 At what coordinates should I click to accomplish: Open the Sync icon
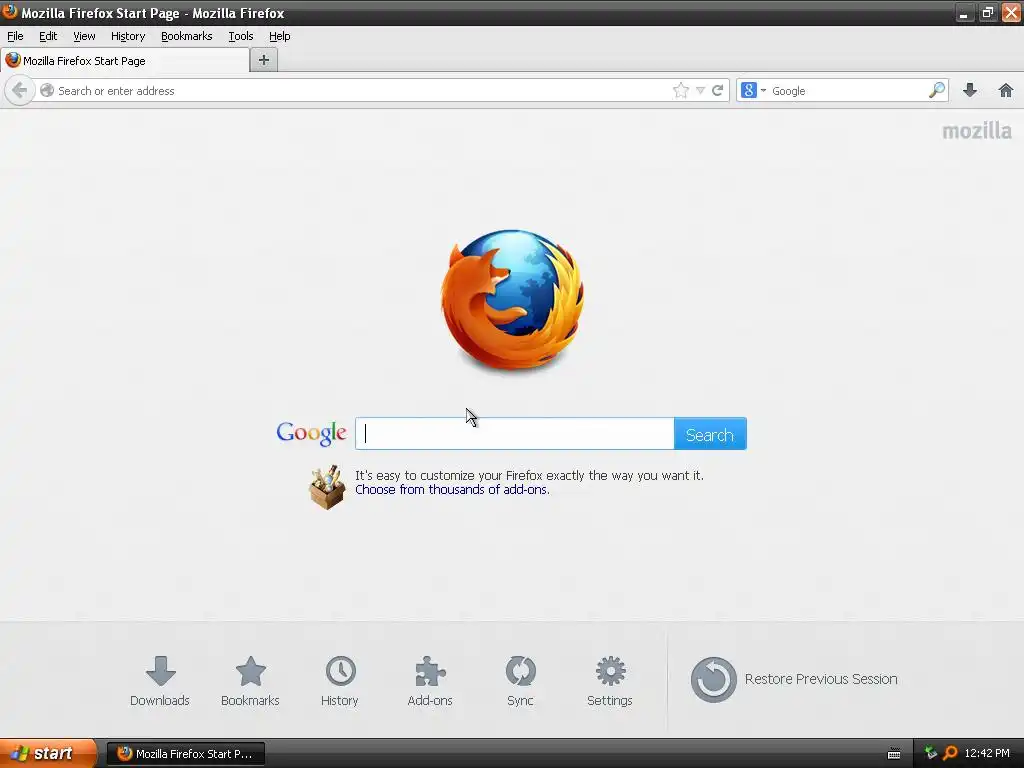(x=520, y=681)
